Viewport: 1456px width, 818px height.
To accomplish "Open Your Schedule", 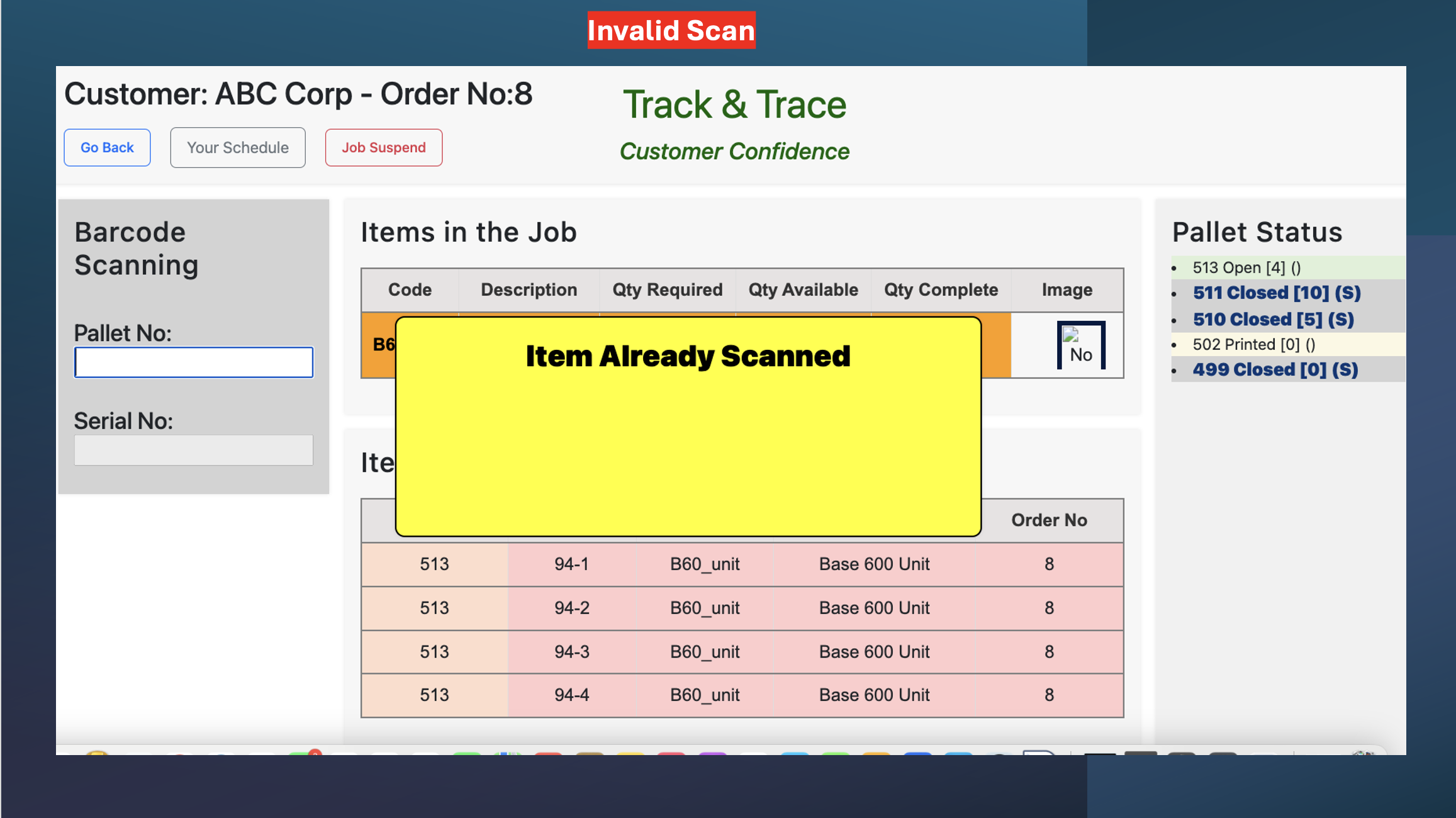I will click(x=237, y=148).
